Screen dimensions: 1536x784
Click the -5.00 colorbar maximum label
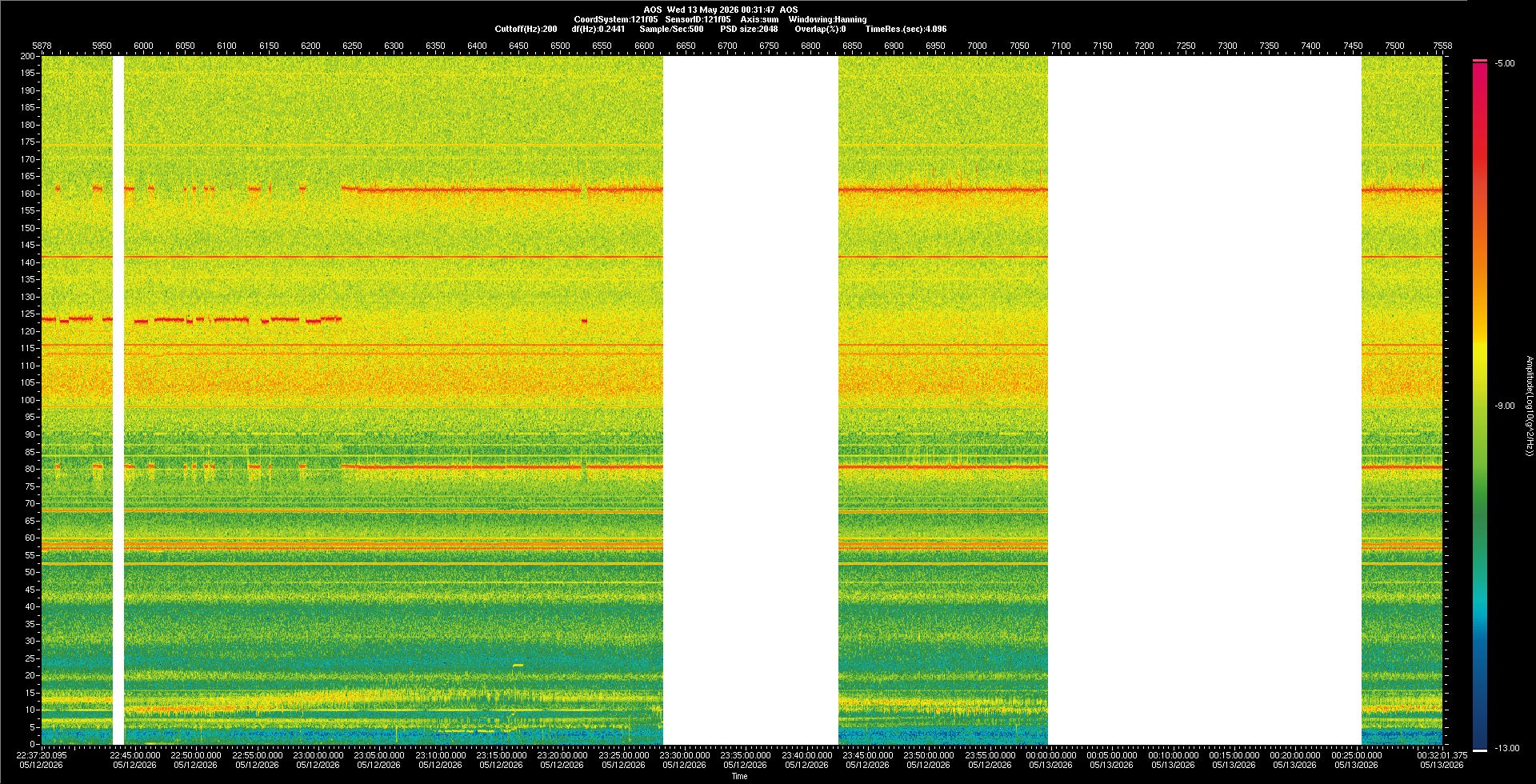point(1505,63)
